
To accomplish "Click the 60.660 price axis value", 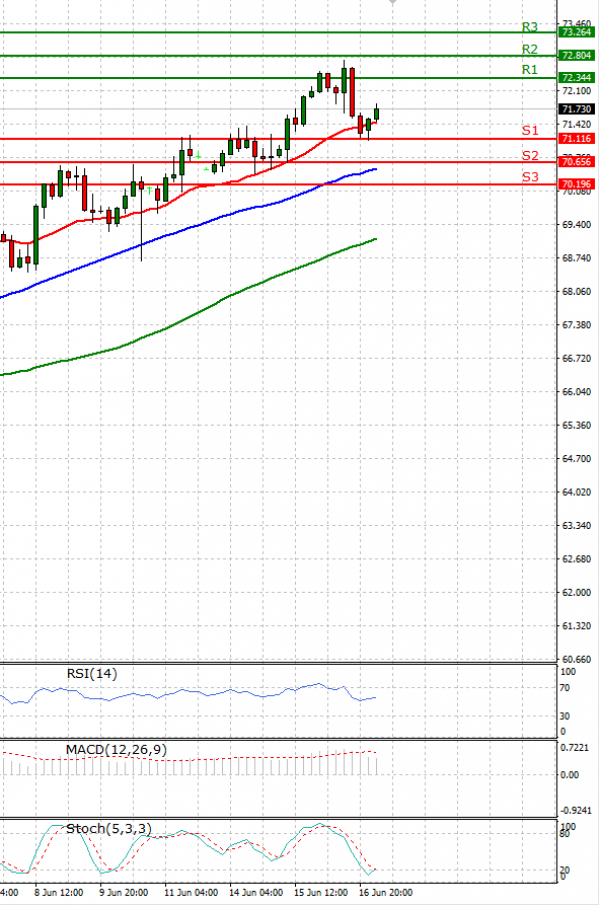I will click(576, 659).
